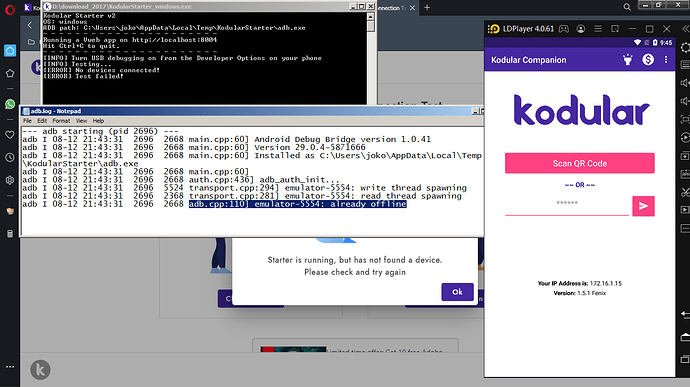
Task: Tap Scan QR Code button
Action: (580, 163)
